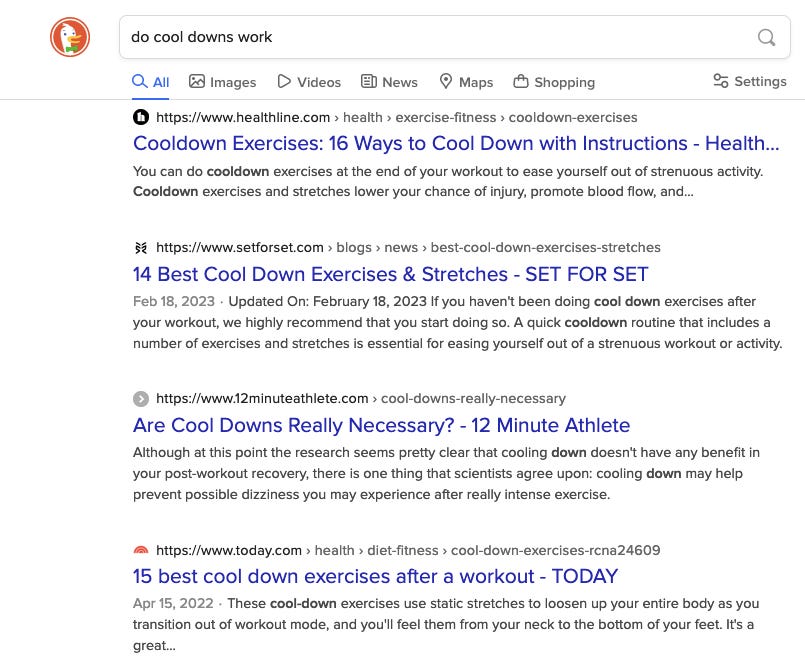
Task: Click the DuckDuckGo duck logo
Action: point(70,37)
